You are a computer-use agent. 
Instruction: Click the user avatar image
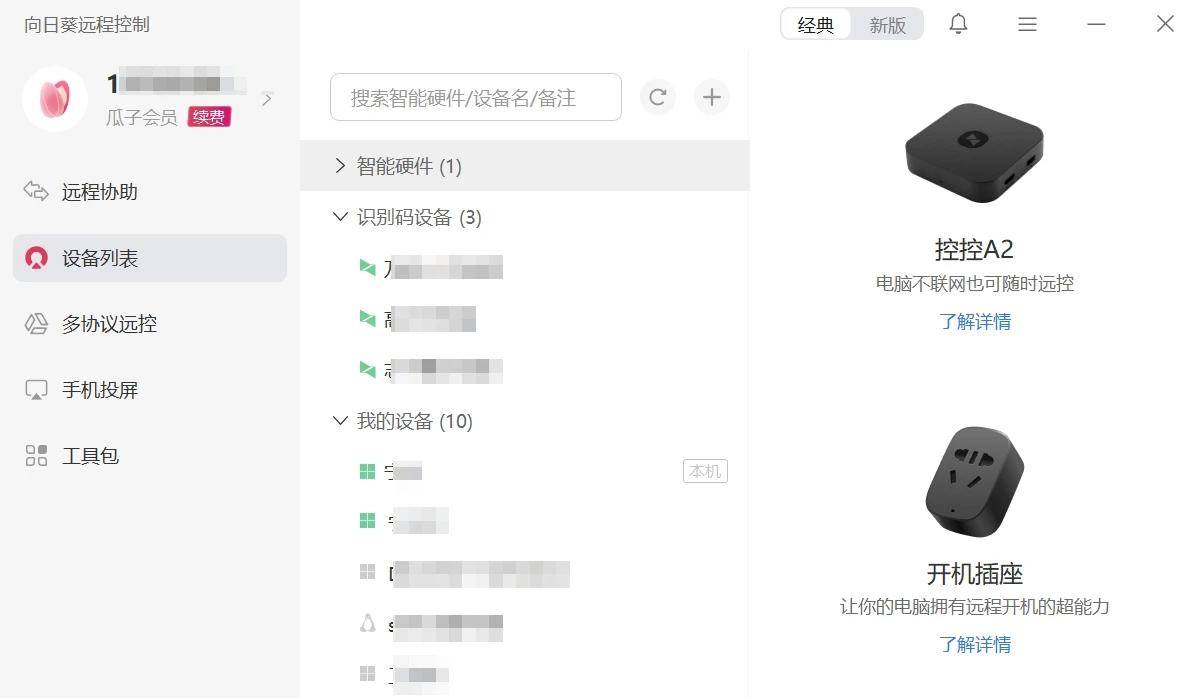pyautogui.click(x=54, y=98)
